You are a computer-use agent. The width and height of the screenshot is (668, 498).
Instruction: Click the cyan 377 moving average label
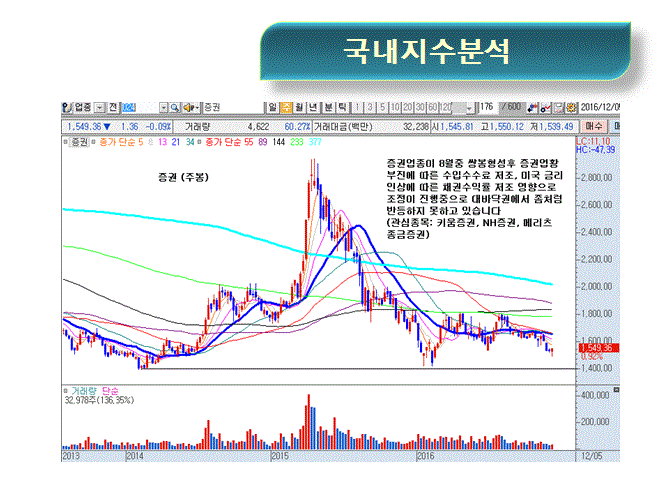(315, 142)
